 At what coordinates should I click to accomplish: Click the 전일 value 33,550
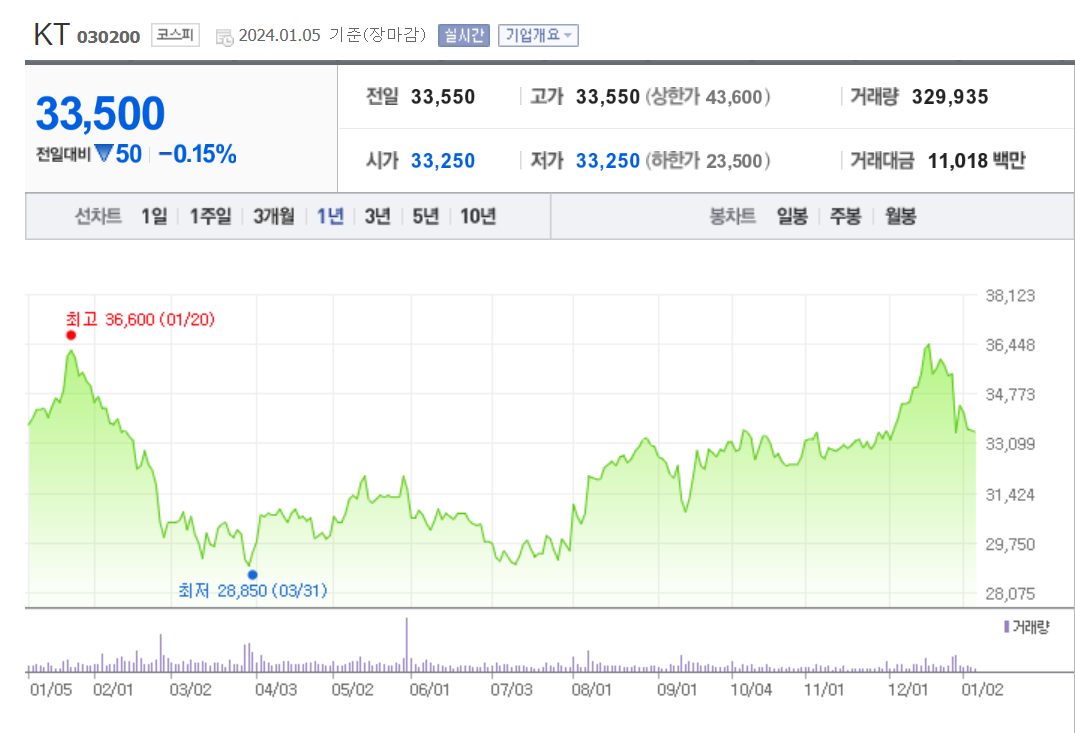443,97
